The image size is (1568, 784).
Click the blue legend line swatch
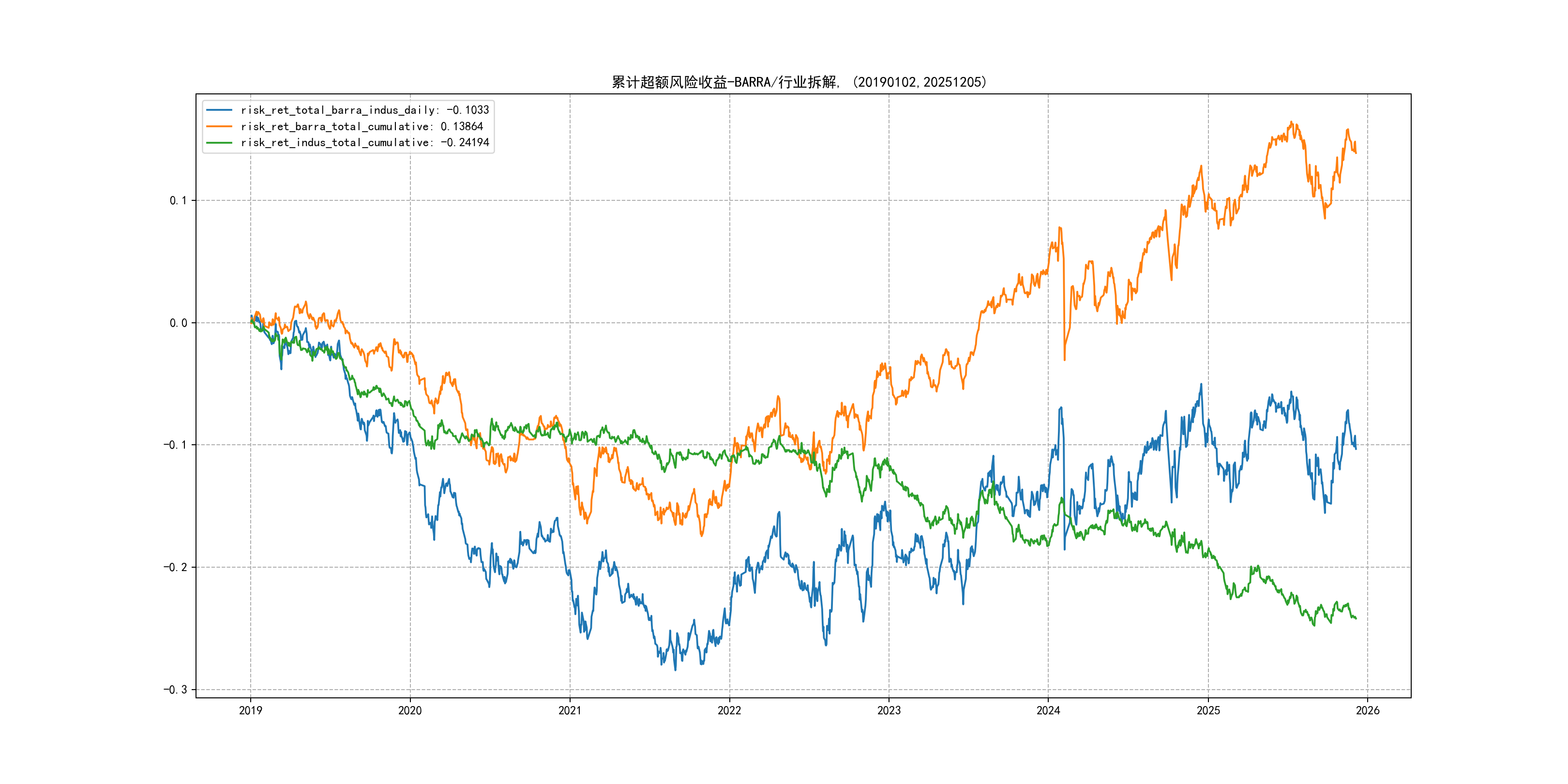coord(219,110)
